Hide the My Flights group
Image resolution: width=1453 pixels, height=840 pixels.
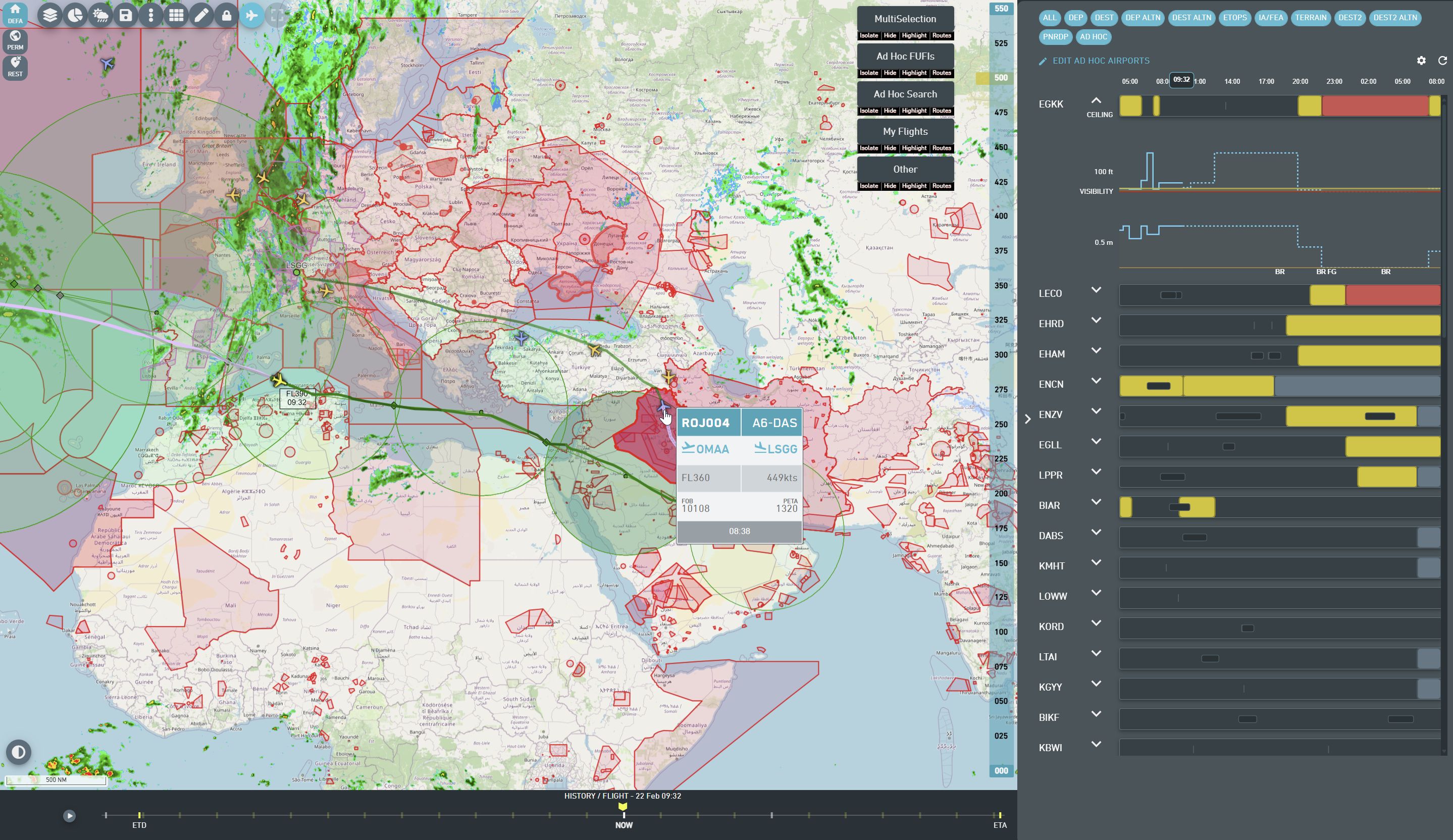click(890, 148)
